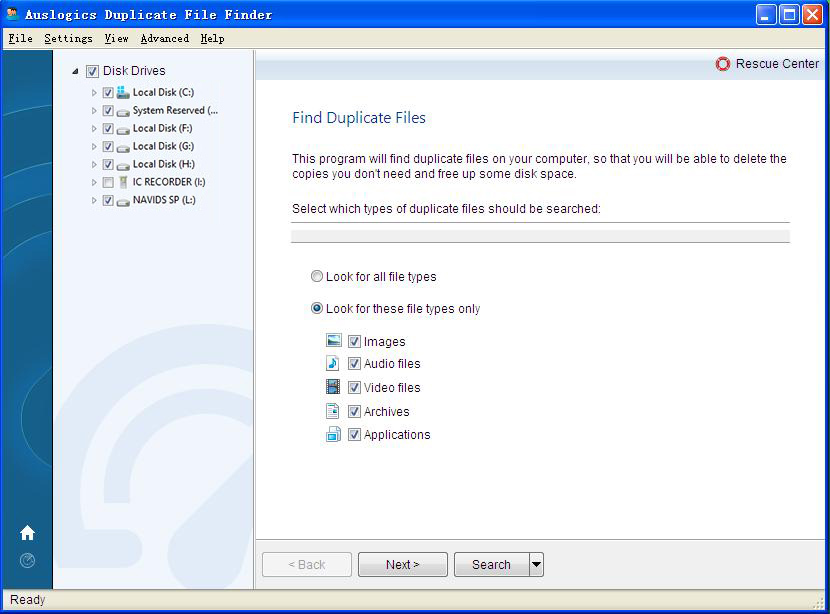This screenshot has width=830, height=614.
Task: Open the View menu
Action: coord(116,38)
